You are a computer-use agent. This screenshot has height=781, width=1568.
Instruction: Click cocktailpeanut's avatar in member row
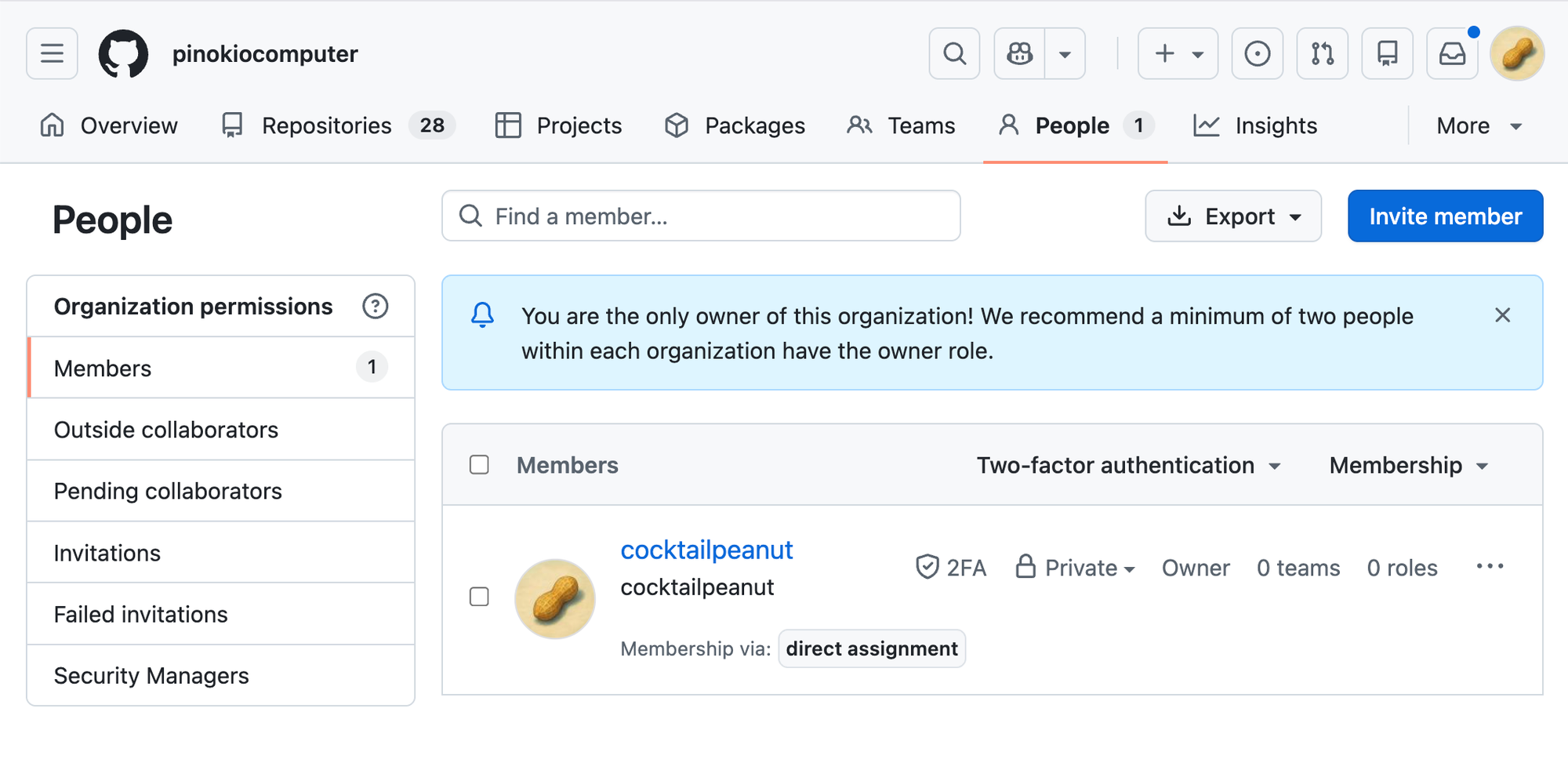(x=555, y=599)
